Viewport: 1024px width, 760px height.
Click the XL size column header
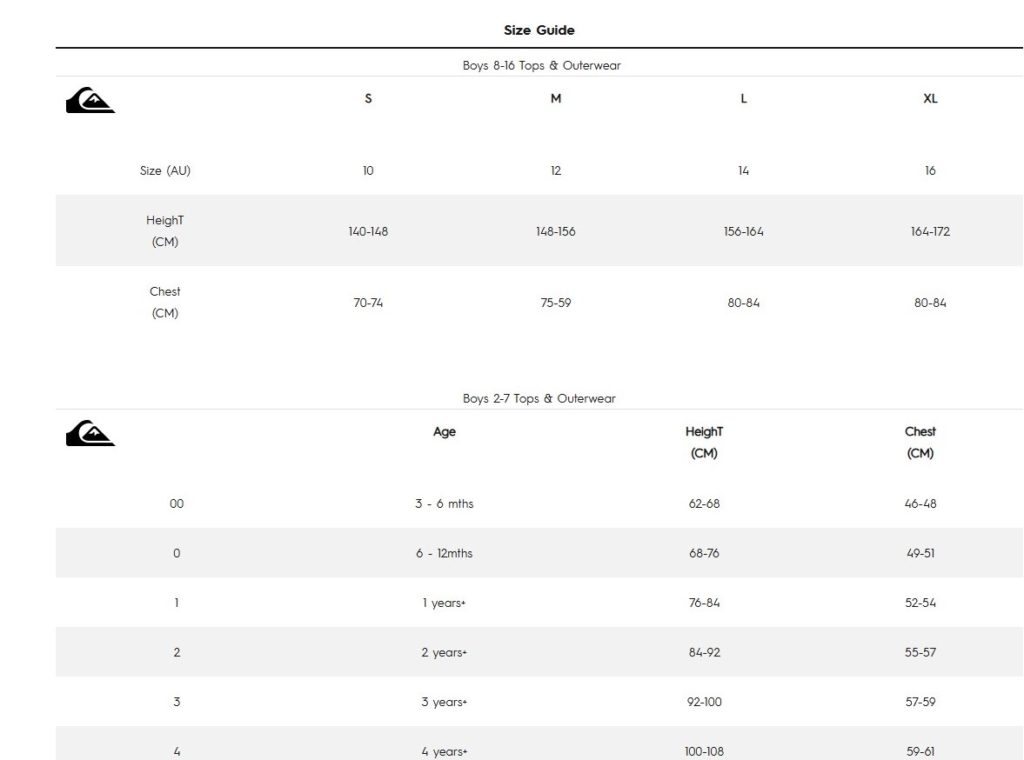point(930,100)
